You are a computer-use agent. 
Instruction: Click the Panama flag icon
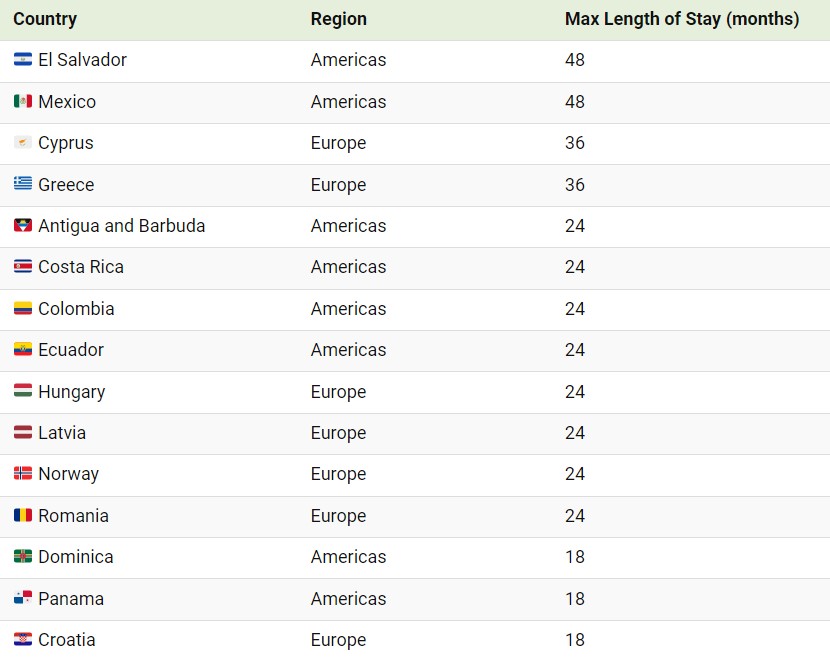coord(23,597)
